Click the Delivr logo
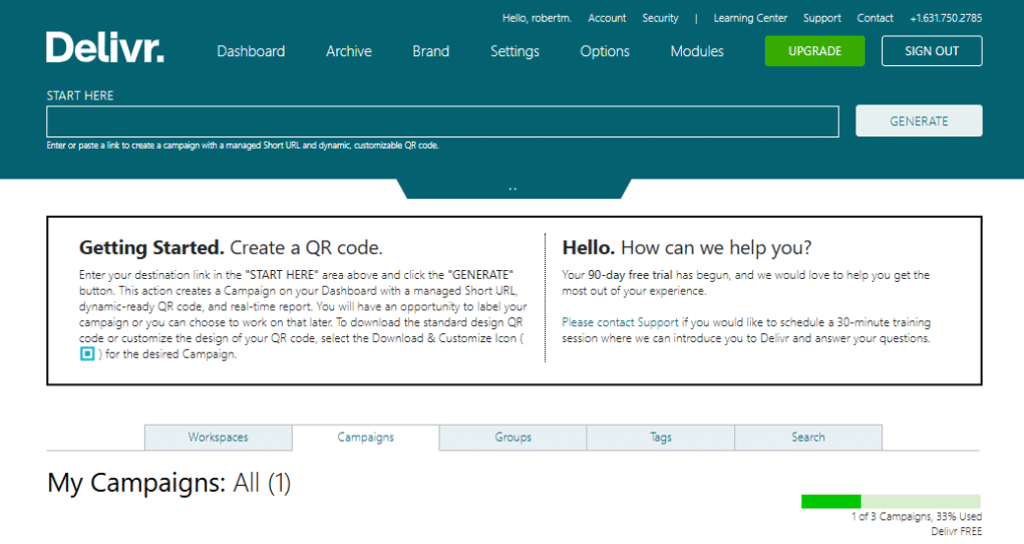 104,48
